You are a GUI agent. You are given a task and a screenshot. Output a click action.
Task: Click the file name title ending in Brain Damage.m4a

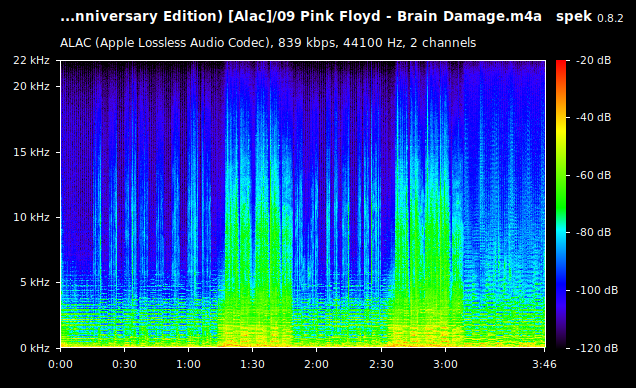tap(301, 17)
